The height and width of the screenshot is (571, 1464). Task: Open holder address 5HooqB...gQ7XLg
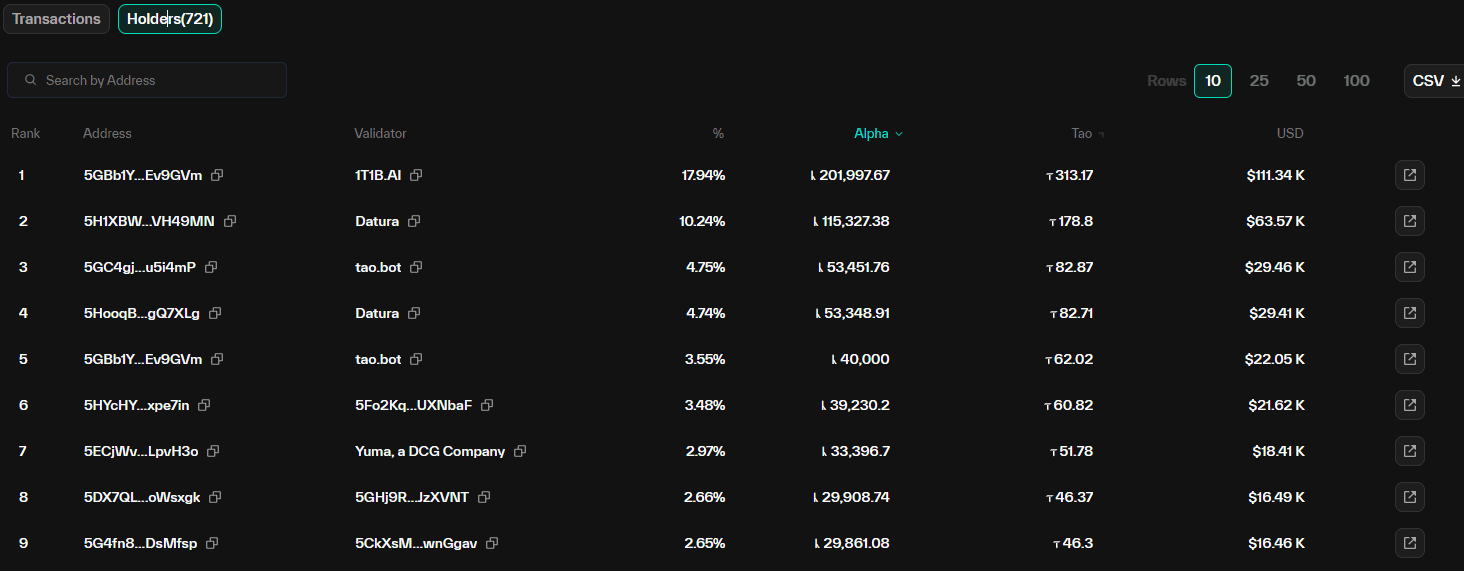pos(141,313)
